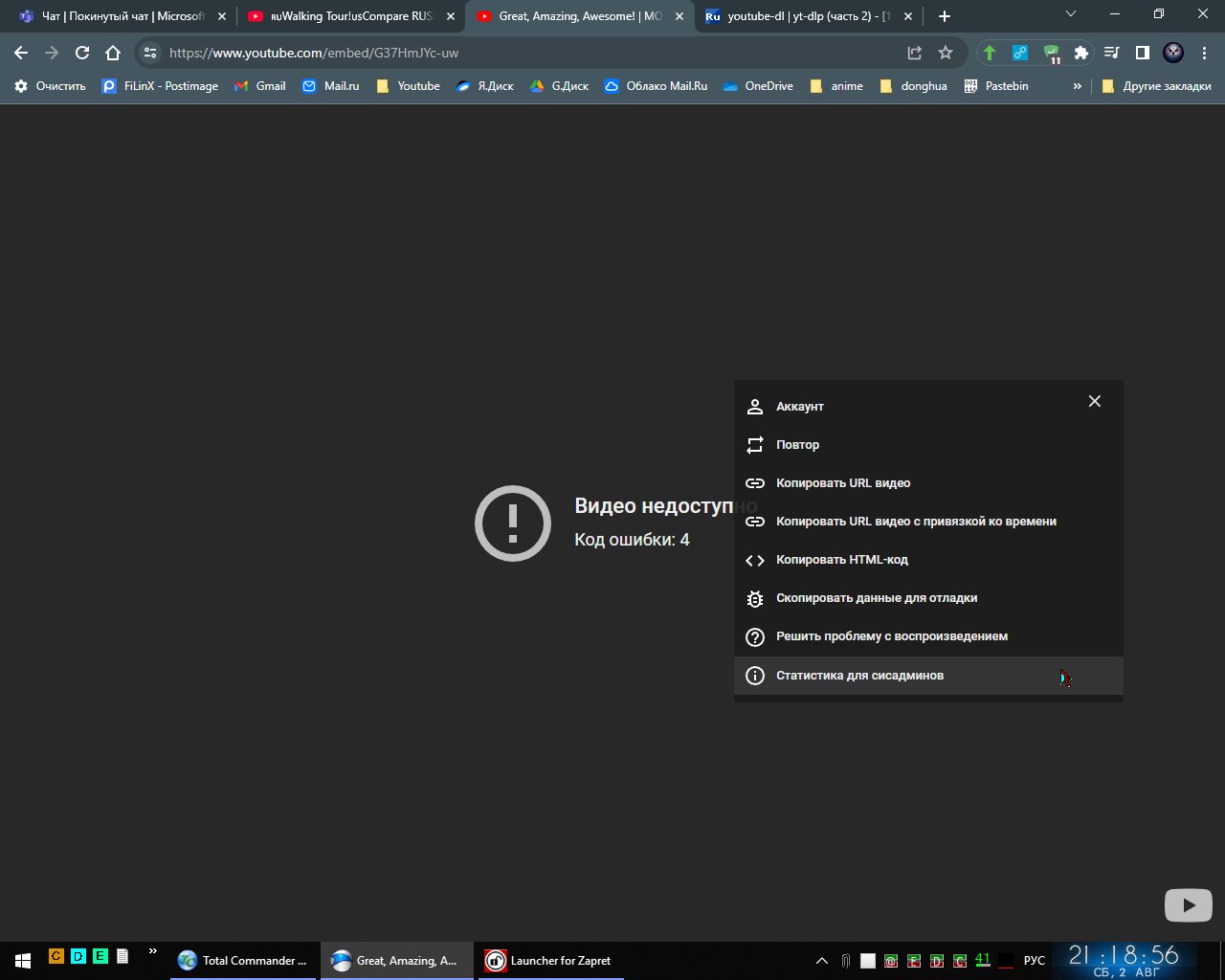The width and height of the screenshot is (1225, 980).
Task: Open Chrome three-dot main menu
Action: point(1204,53)
